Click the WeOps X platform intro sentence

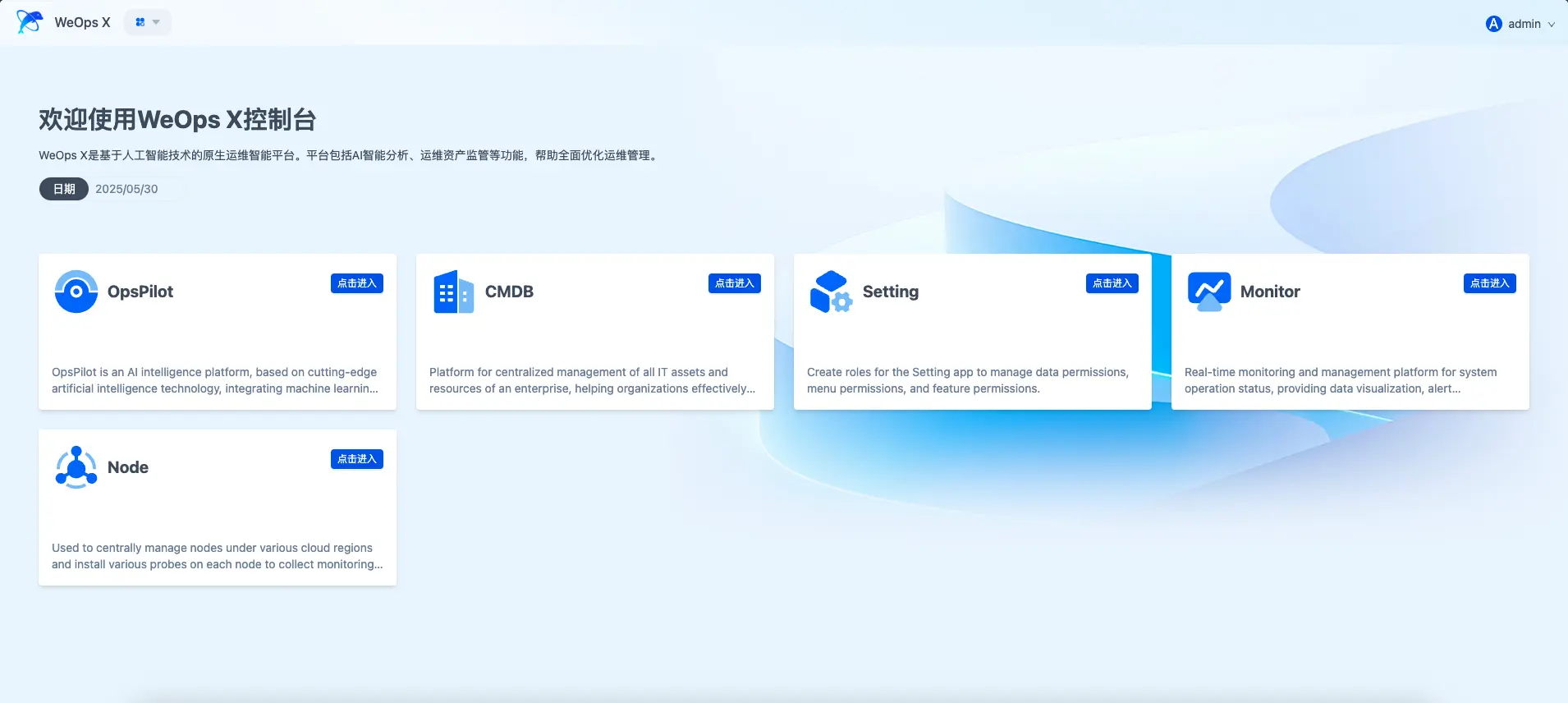(x=350, y=155)
